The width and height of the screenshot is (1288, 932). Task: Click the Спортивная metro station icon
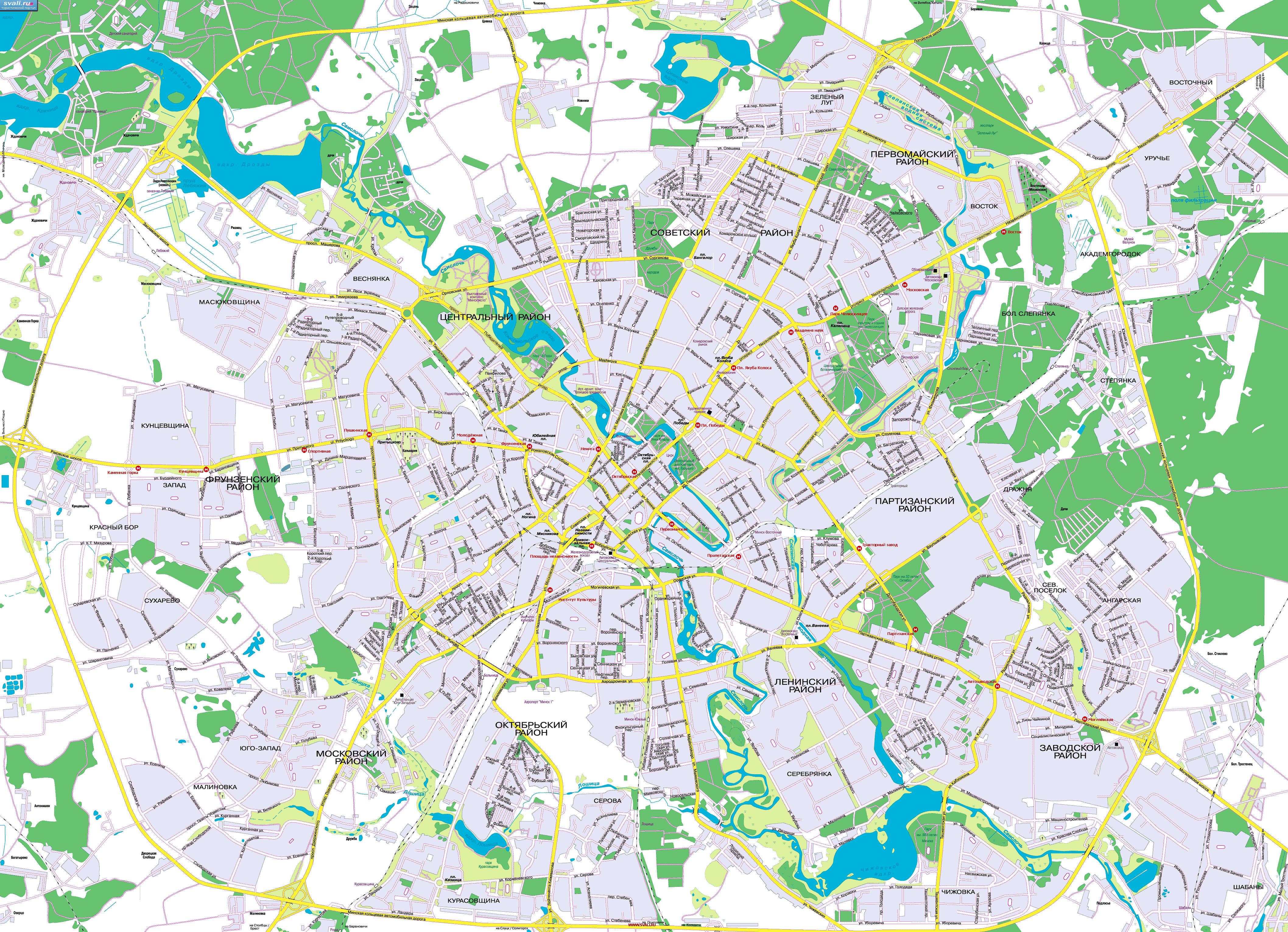click(304, 451)
